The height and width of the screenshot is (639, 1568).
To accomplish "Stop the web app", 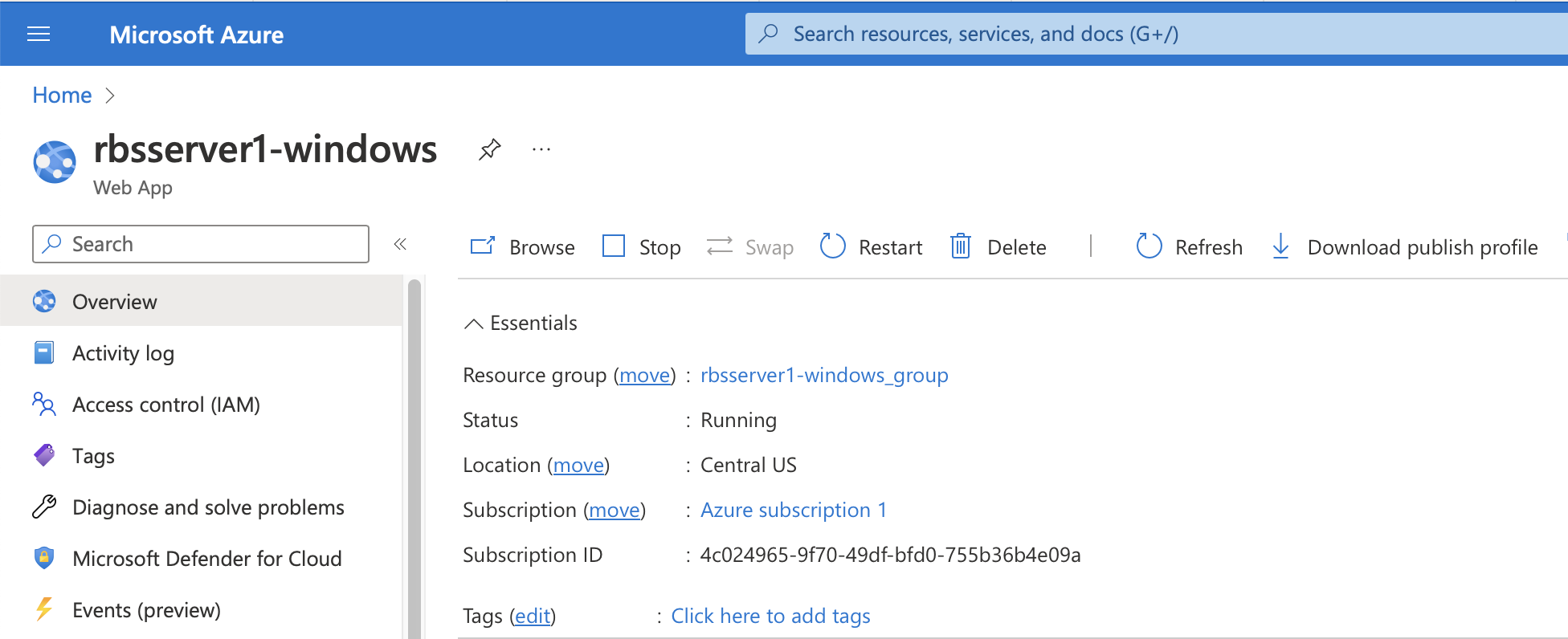I will pos(641,246).
